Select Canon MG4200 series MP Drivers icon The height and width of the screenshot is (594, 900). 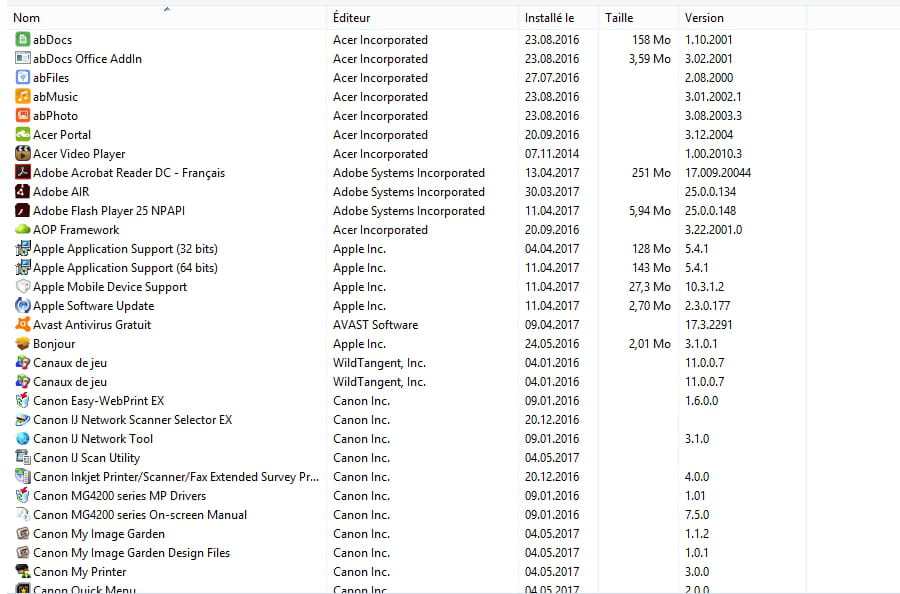pos(22,495)
